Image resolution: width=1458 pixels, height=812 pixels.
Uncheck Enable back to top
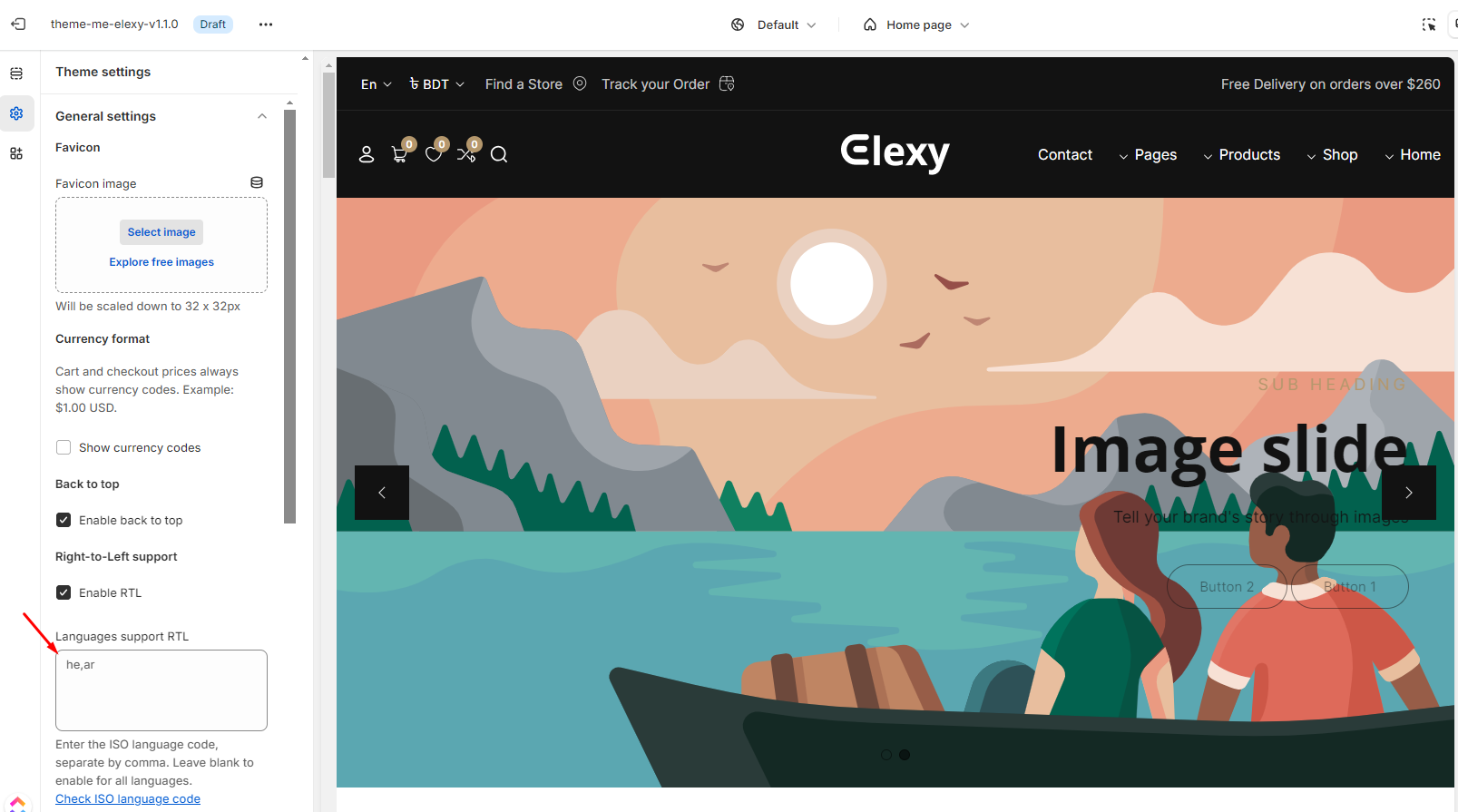(64, 520)
